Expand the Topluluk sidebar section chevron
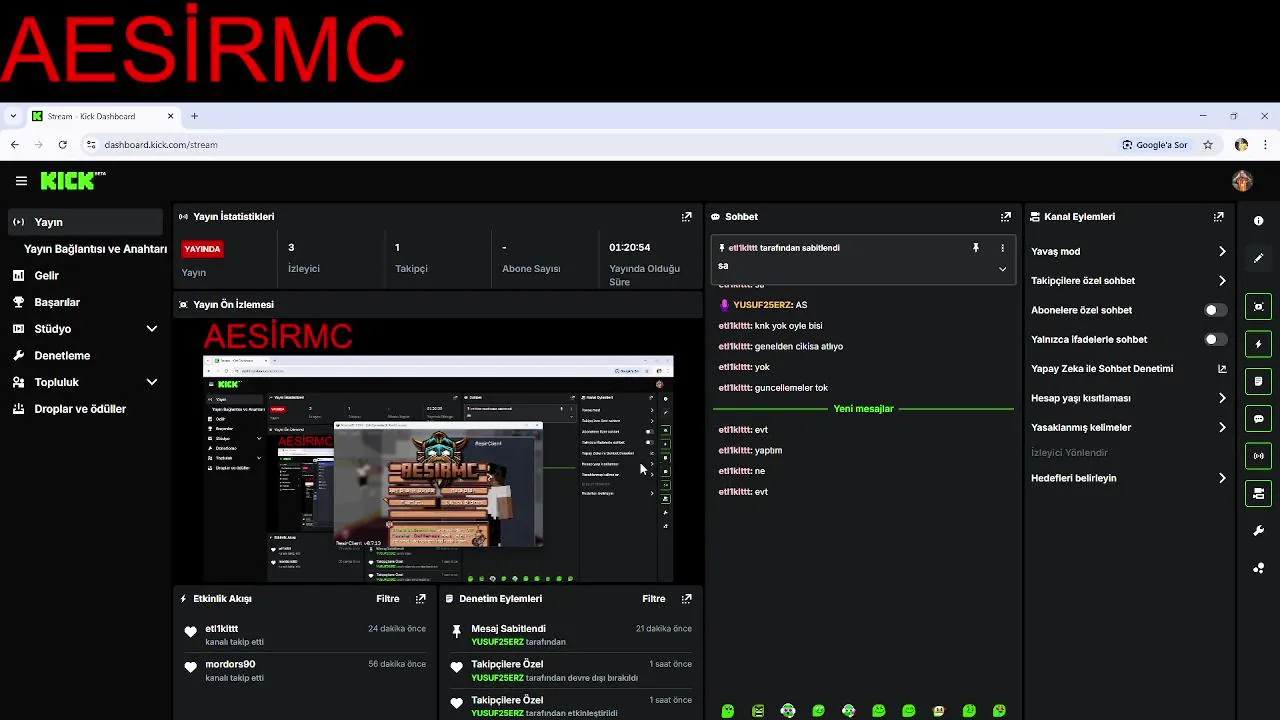 pos(152,382)
